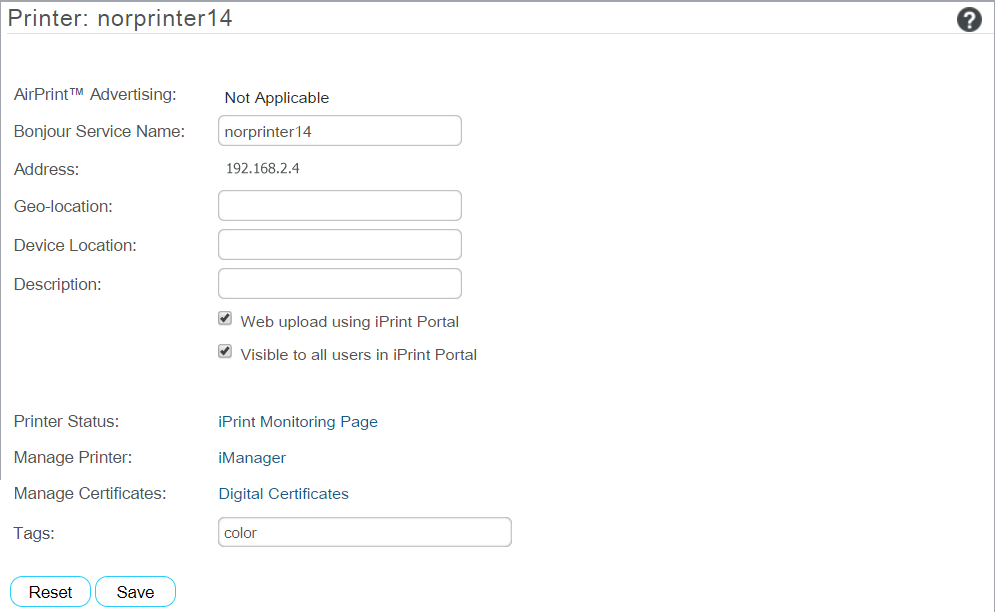Open the iPrint Monitoring Page link
The height and width of the screenshot is (612, 995).
(298, 422)
